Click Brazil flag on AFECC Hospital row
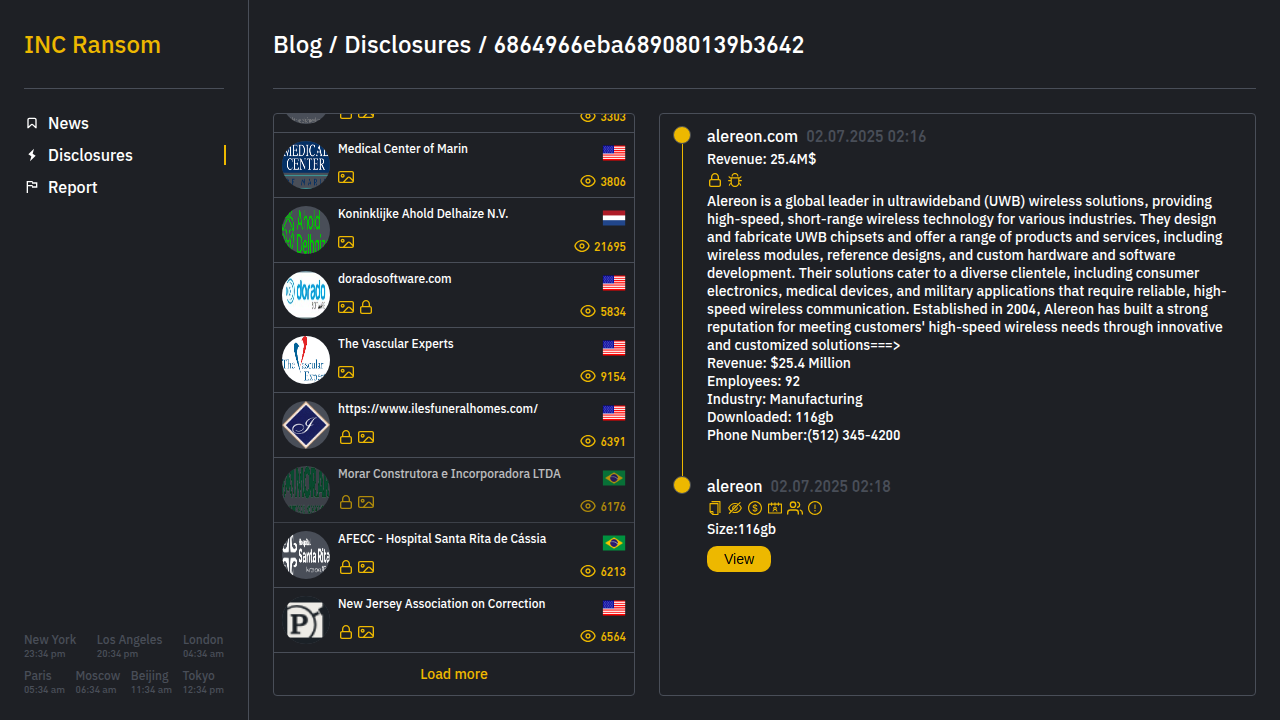This screenshot has height=720, width=1280. [614, 543]
